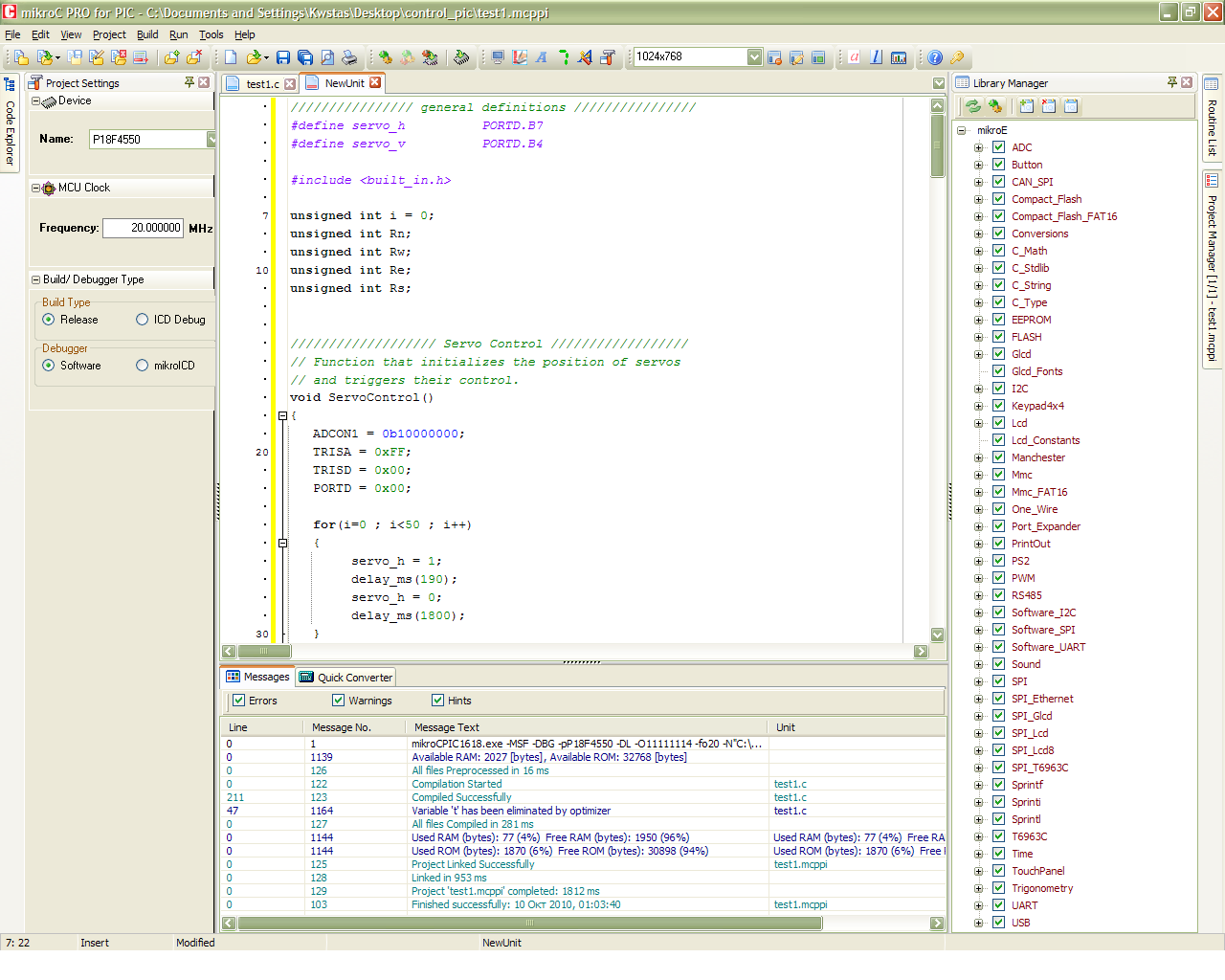Open the Code Explorer side panel
This screenshot has width=1225, height=980.
(10, 122)
